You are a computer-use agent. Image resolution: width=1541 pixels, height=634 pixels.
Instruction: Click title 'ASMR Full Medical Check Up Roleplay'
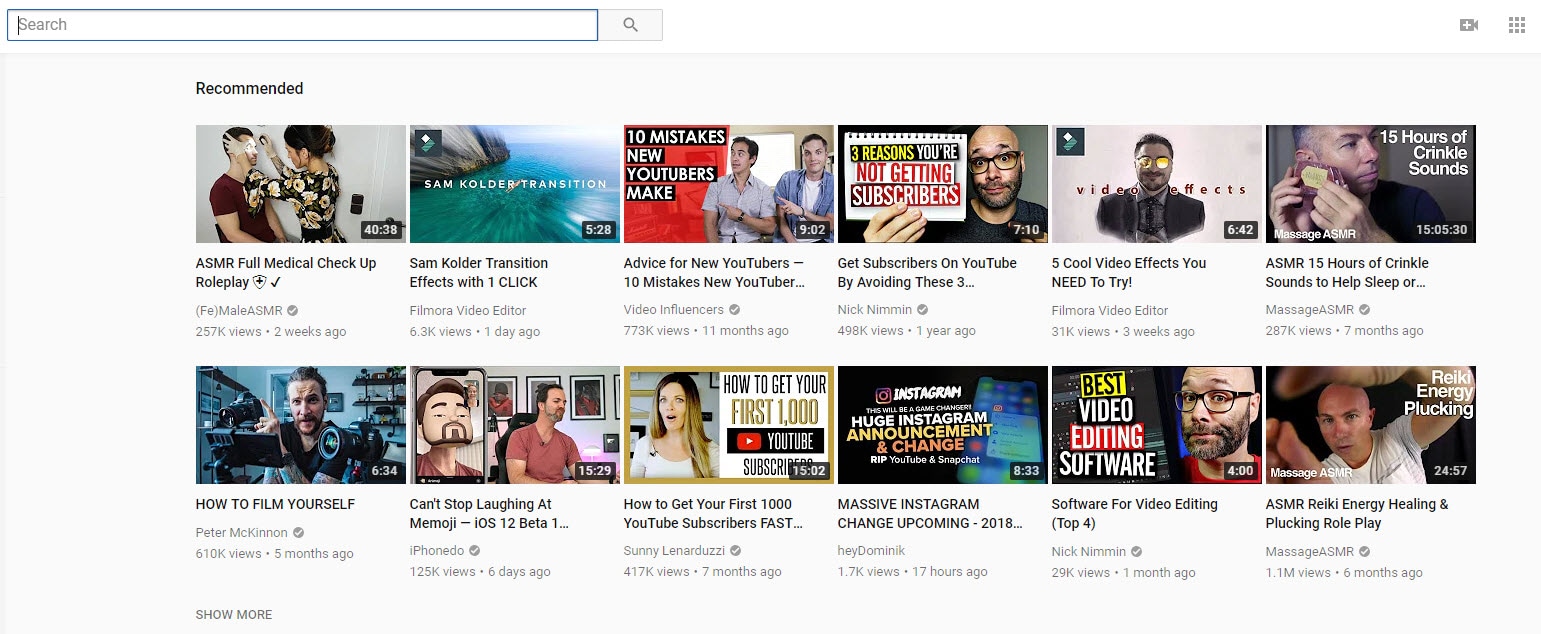[286, 272]
